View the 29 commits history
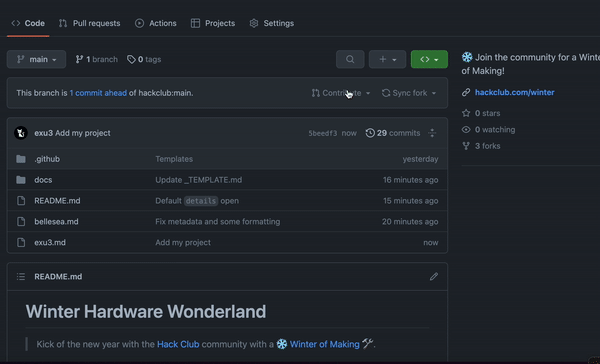 coord(393,133)
